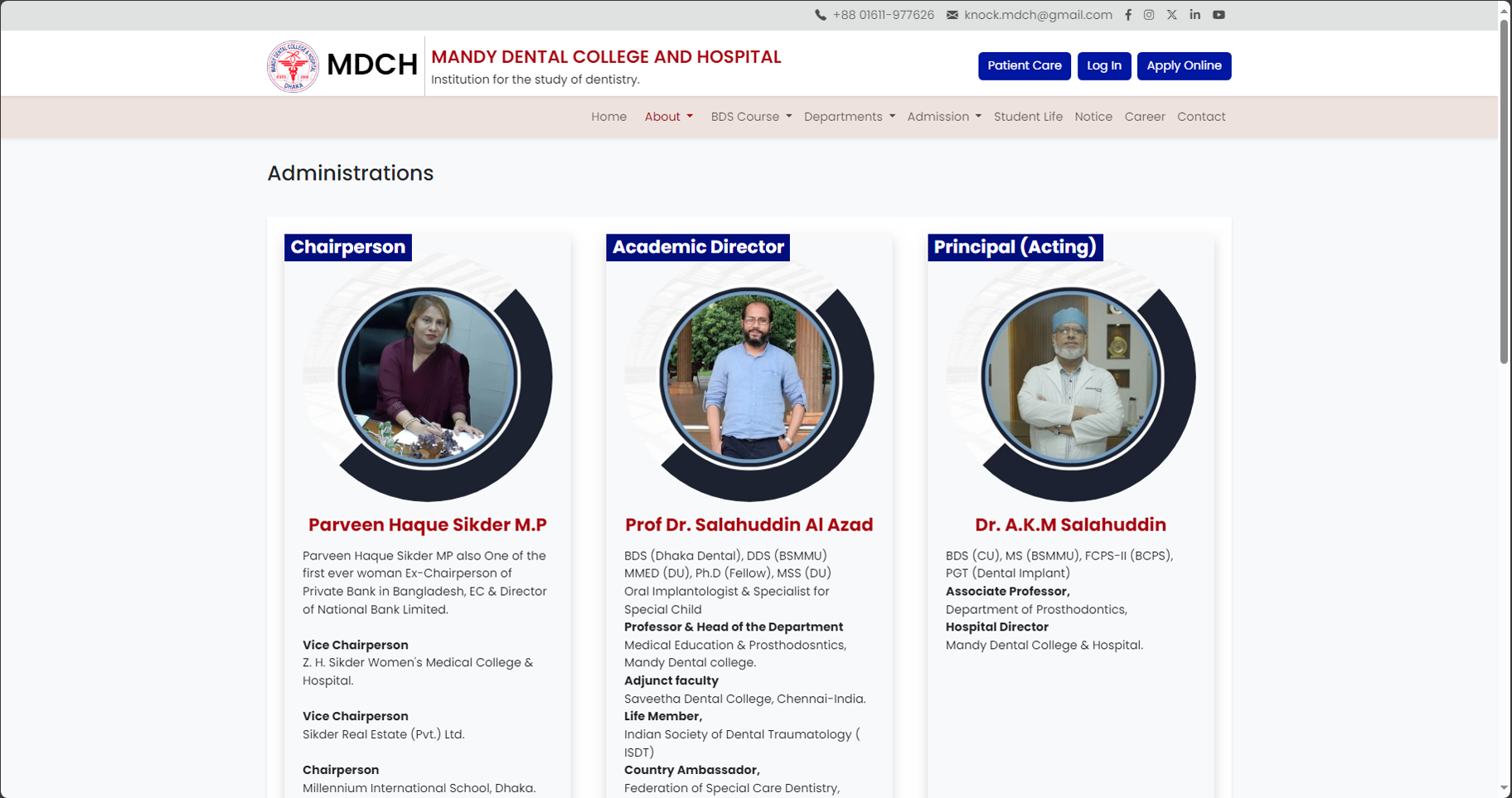Expand the BDS Course dropdown

point(751,117)
